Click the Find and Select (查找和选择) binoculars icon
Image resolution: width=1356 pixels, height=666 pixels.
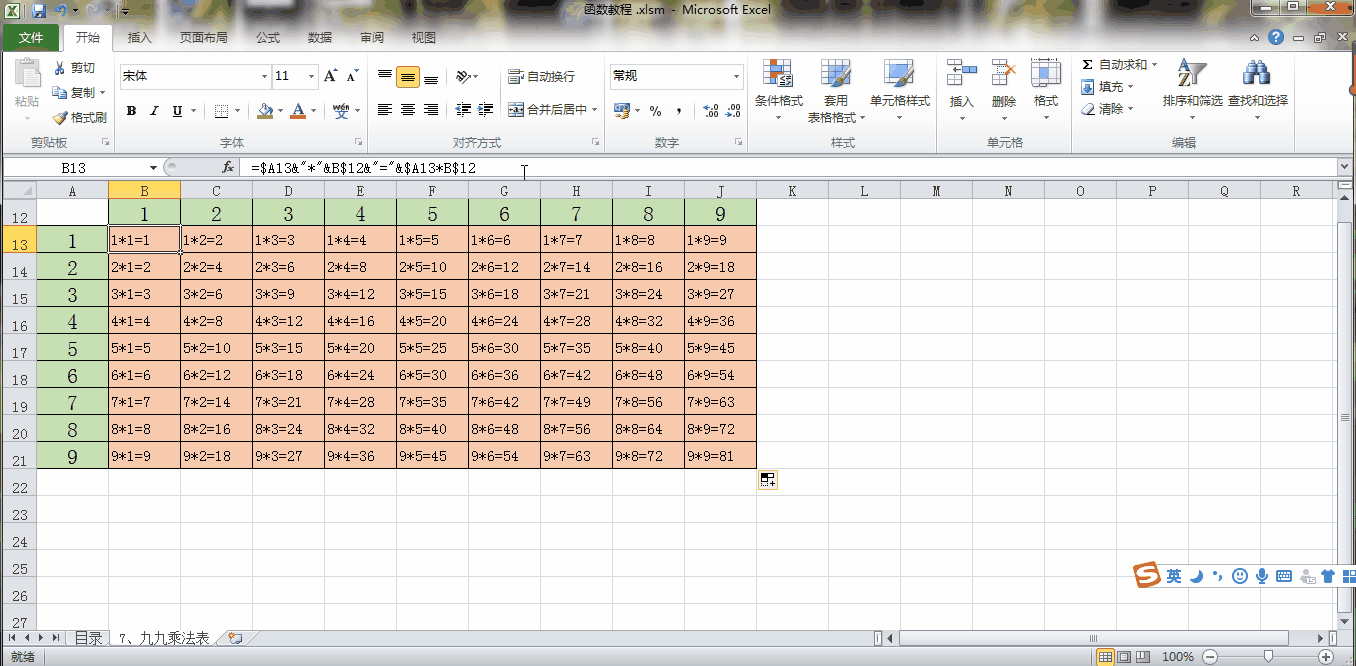pyautogui.click(x=1257, y=74)
